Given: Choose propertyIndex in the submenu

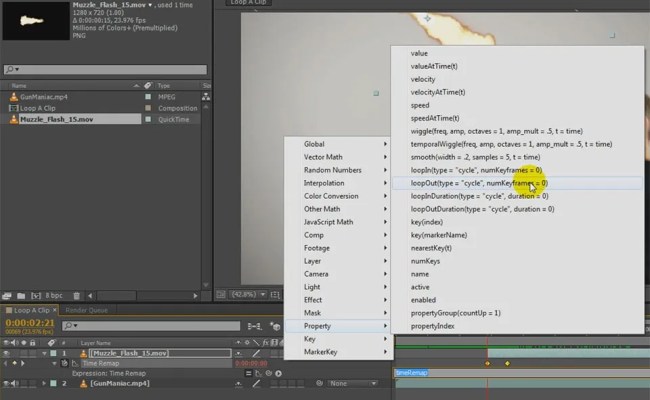Looking at the screenshot, I should pyautogui.click(x=517, y=326).
